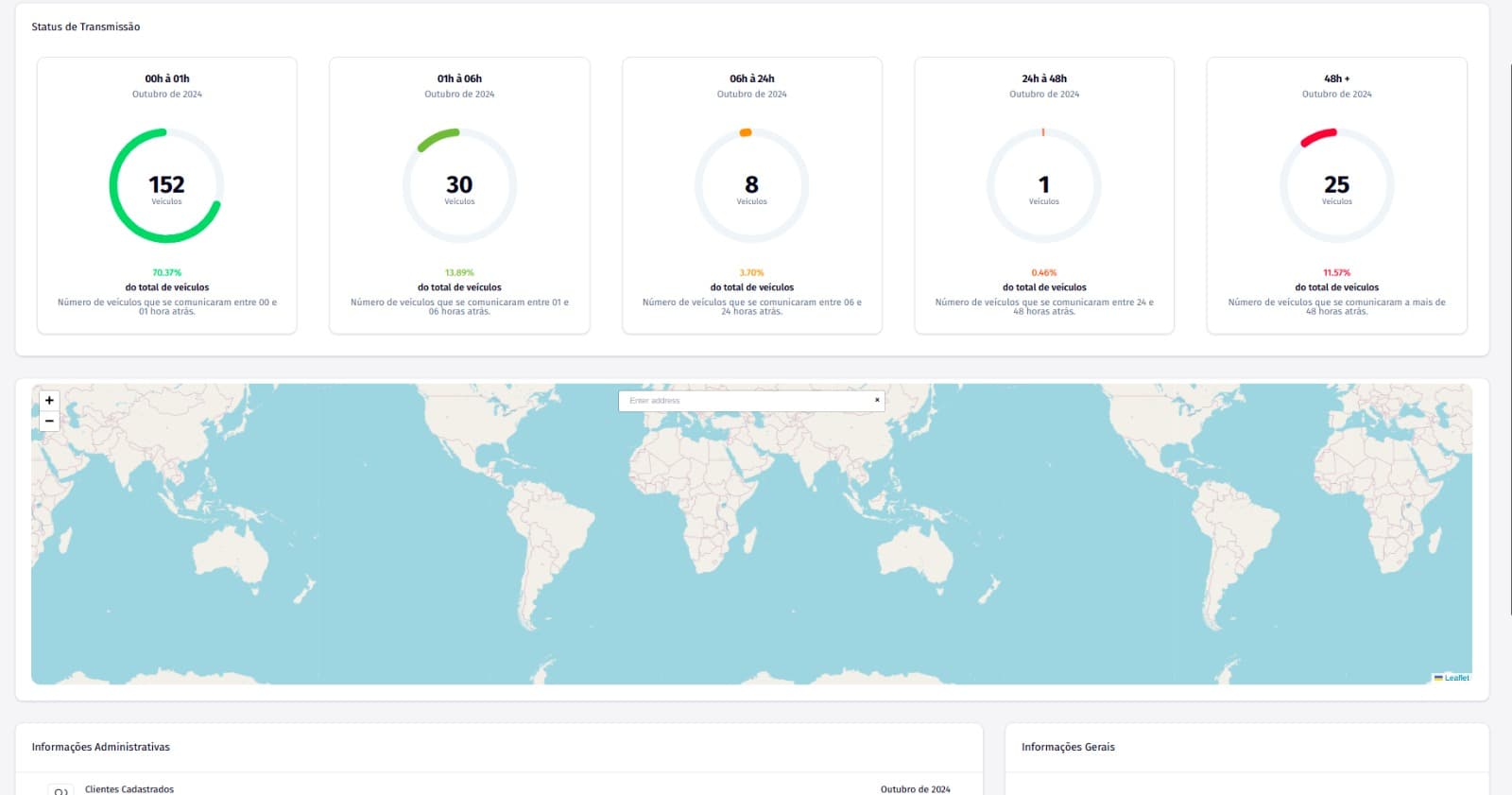
Task: Click Outubro de 2024 in the Clientes Cadastrados row
Action: 915,789
